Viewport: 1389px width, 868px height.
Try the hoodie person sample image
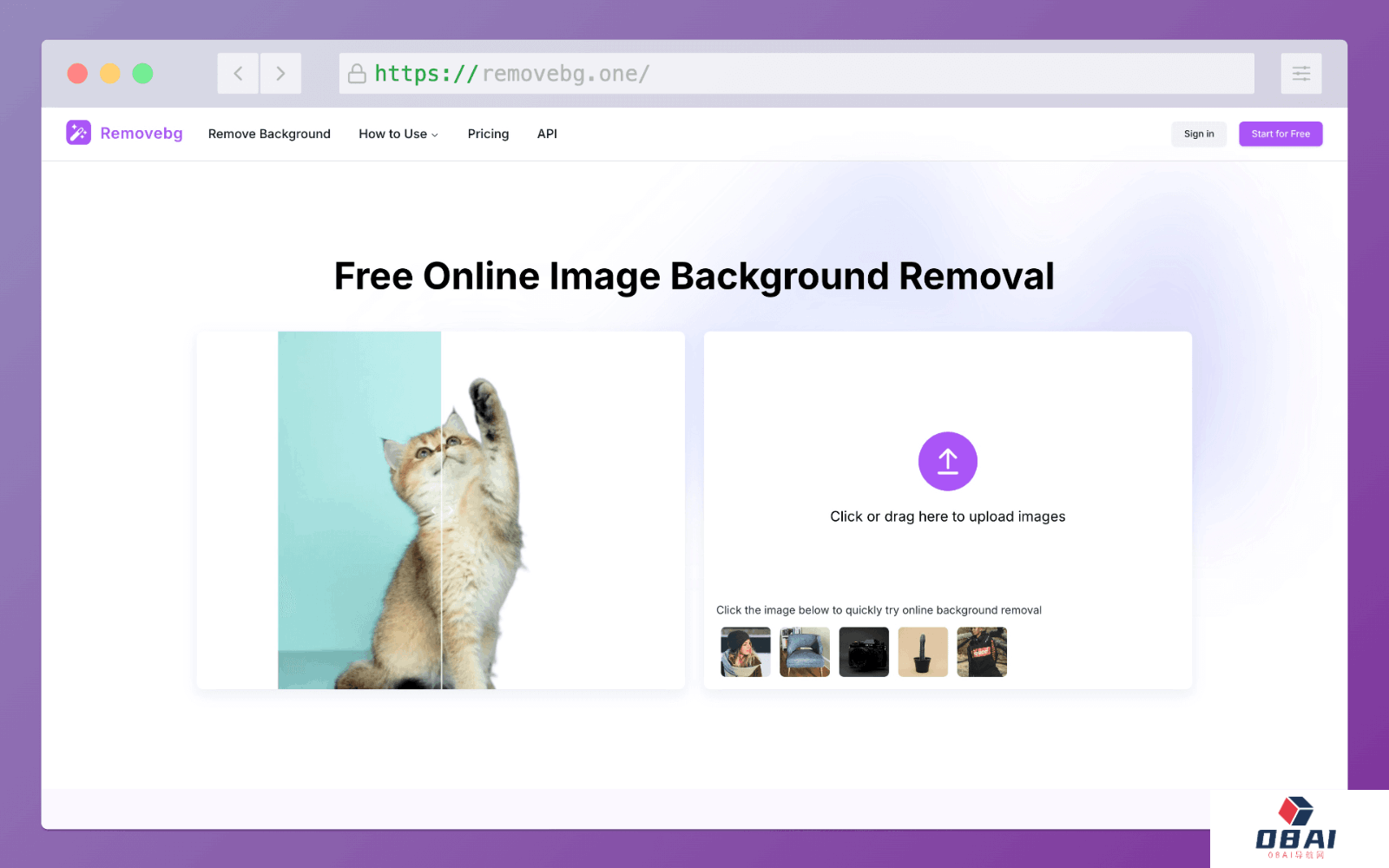pyautogui.click(x=981, y=652)
